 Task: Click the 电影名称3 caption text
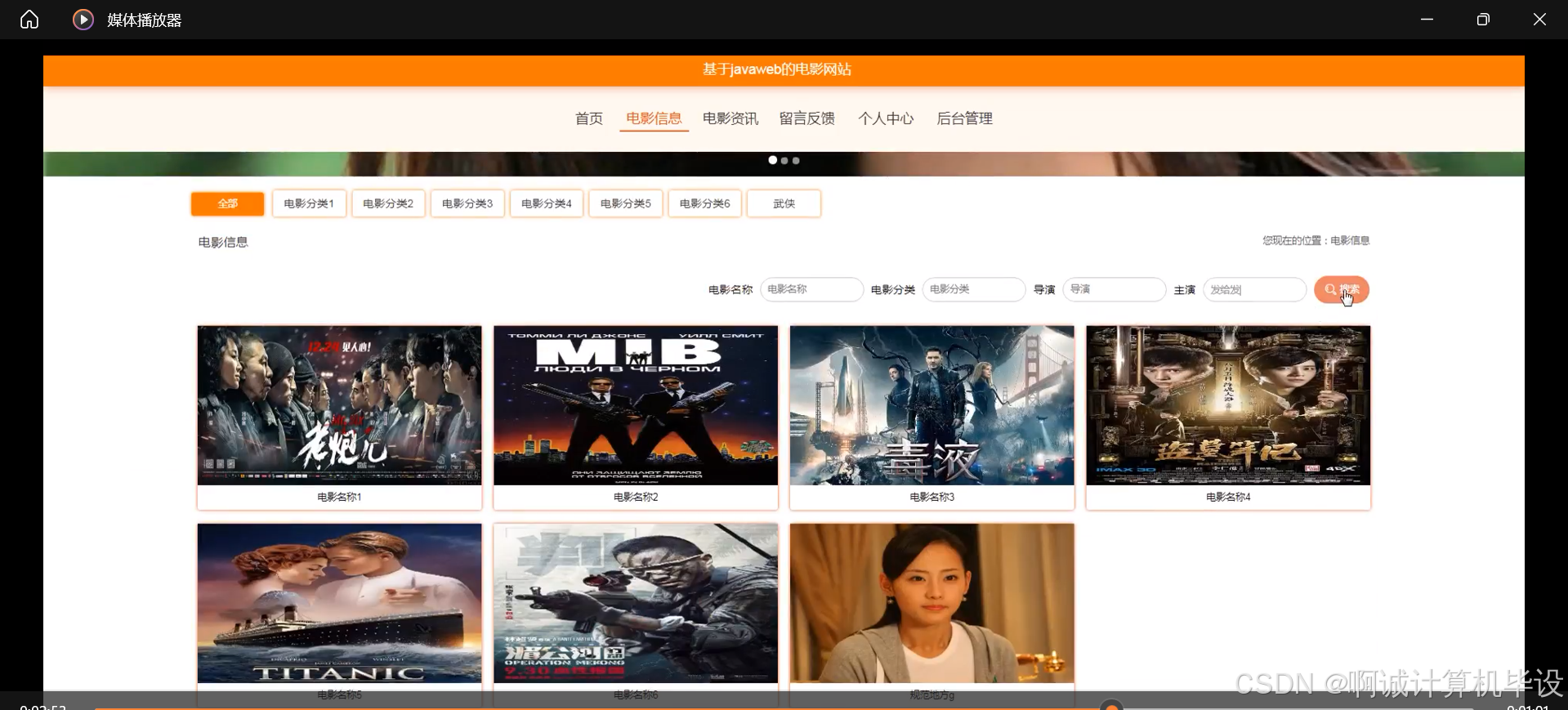pos(932,497)
